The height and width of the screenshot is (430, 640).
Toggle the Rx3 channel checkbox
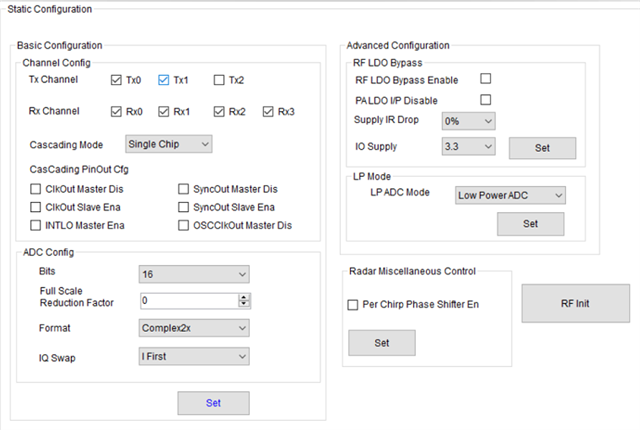tap(268, 112)
